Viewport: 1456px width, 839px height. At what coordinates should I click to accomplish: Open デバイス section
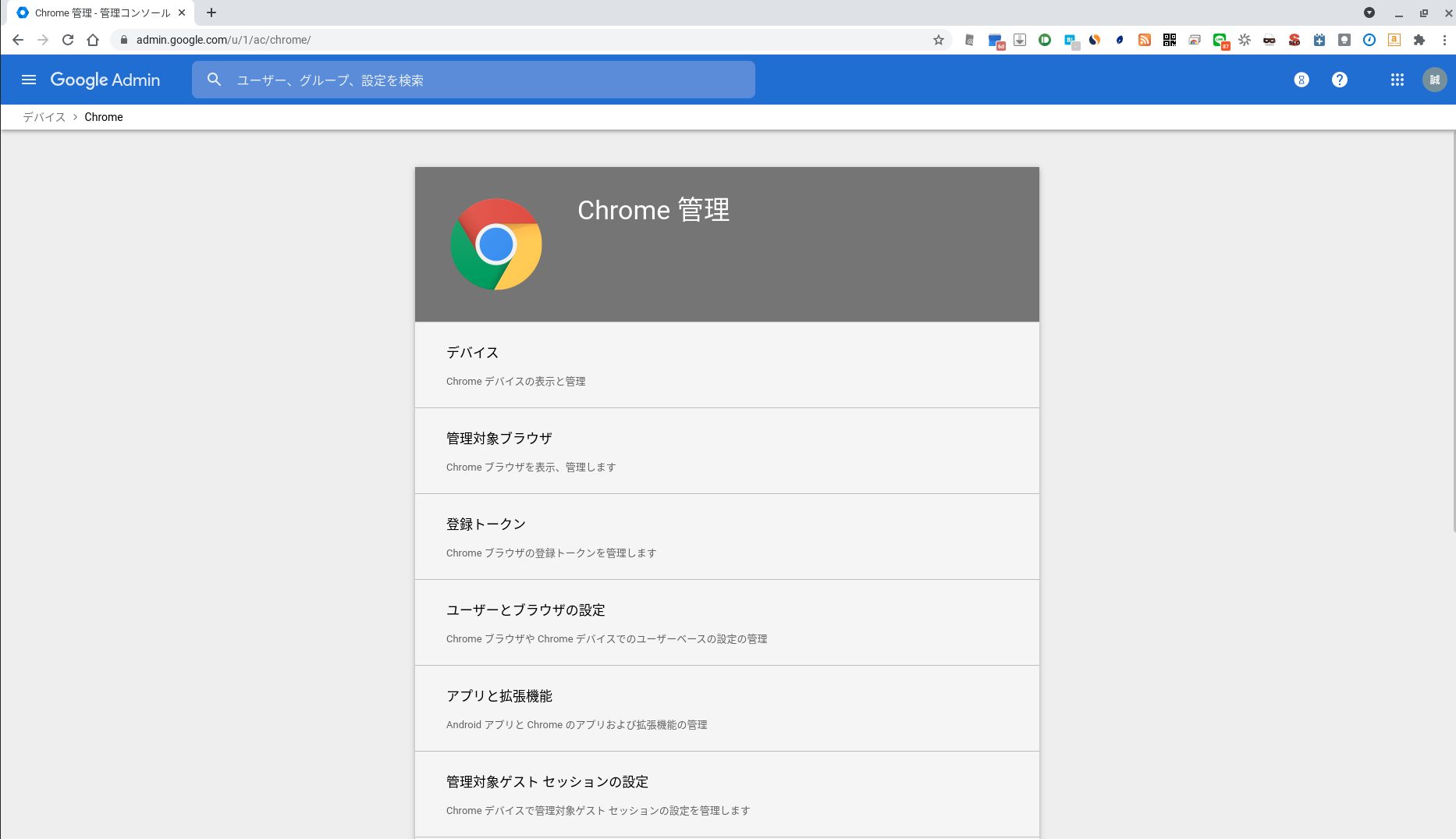[726, 365]
